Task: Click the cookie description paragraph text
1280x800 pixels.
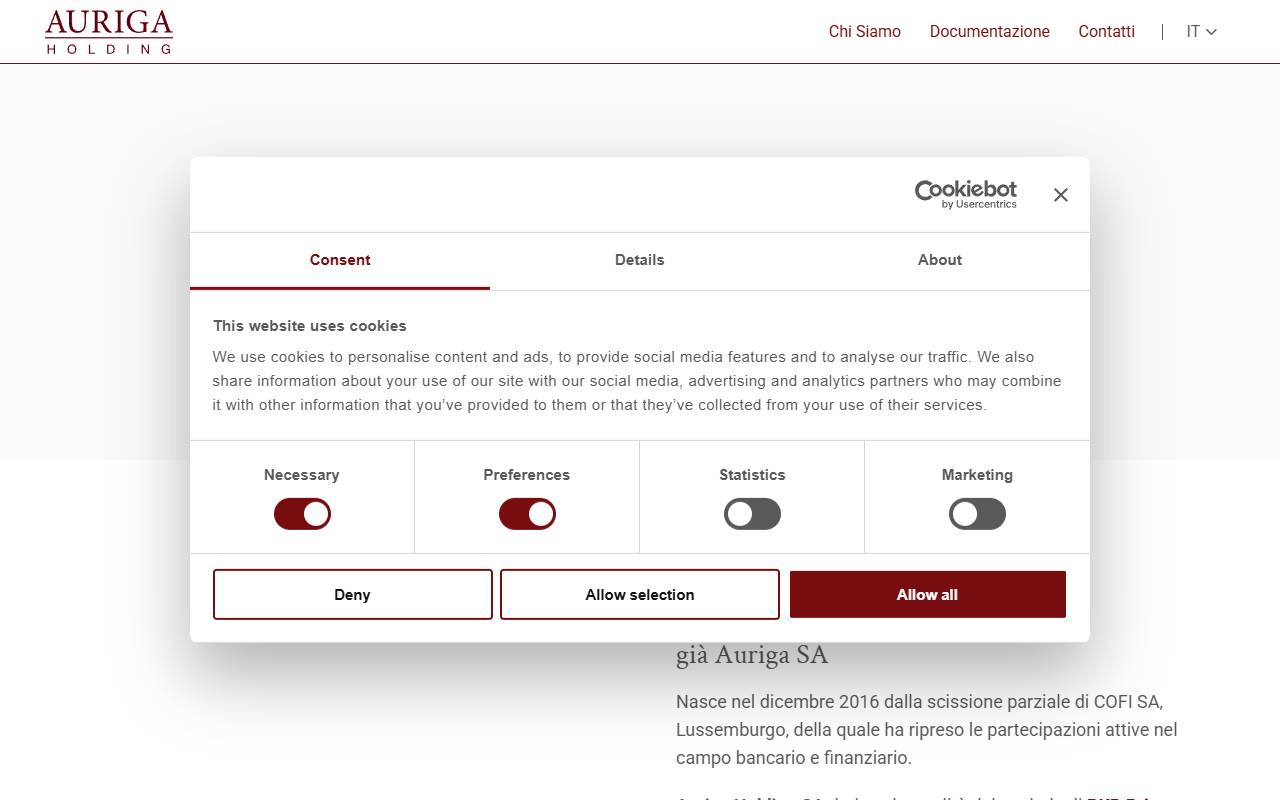Action: [637, 381]
